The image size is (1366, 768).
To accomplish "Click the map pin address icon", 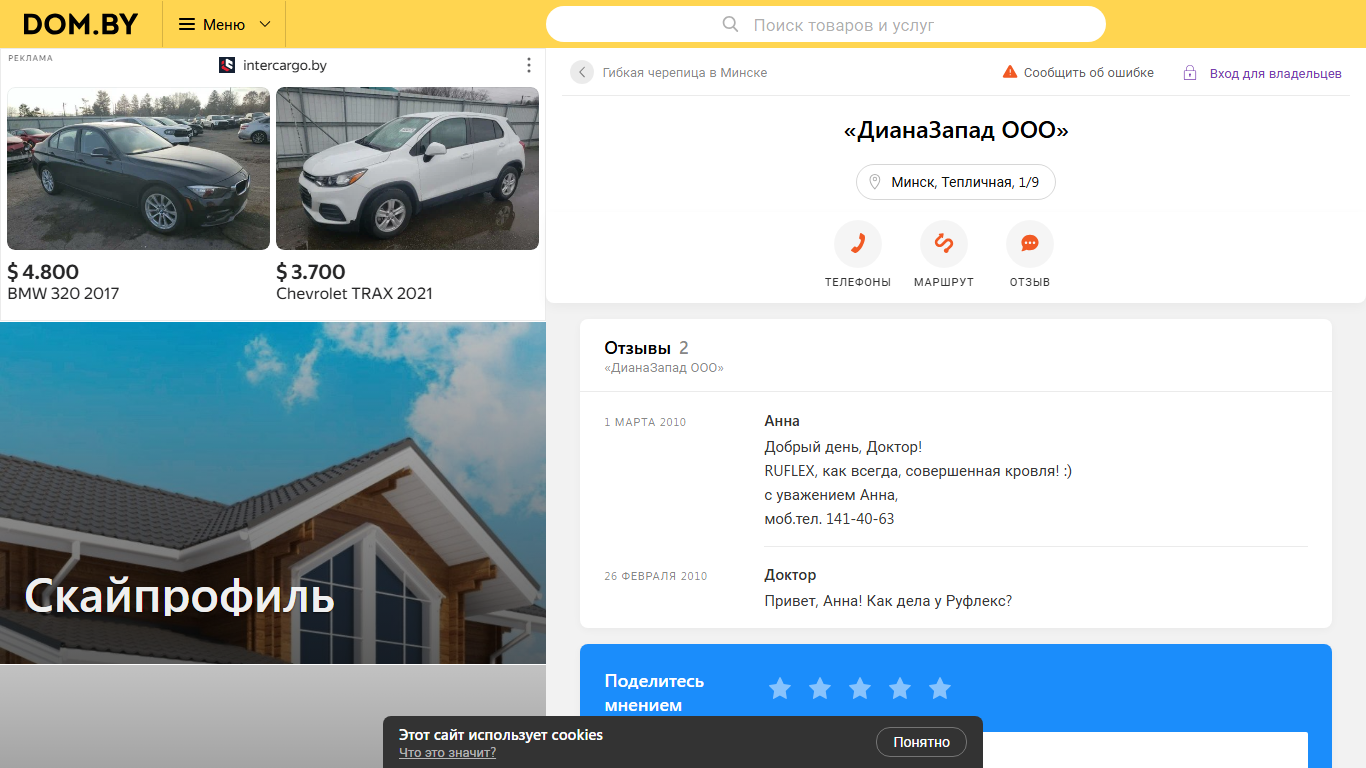I will click(875, 182).
